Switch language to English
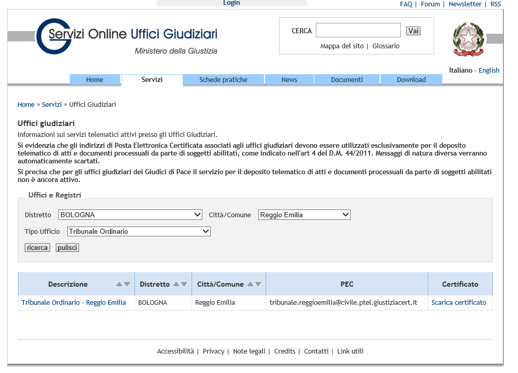The height and width of the screenshot is (373, 518). tap(489, 70)
